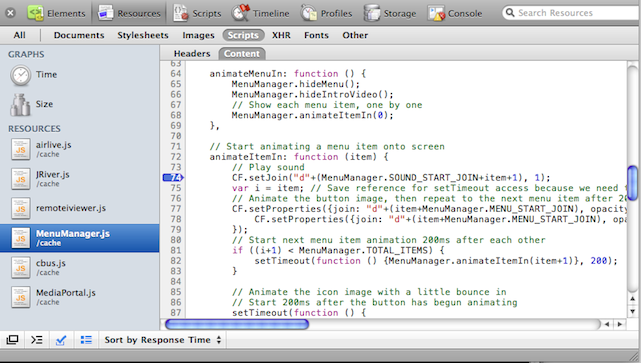Toggle enable resource tracking checkmark
Viewport: 641px width, 363px height.
pyautogui.click(x=61, y=340)
